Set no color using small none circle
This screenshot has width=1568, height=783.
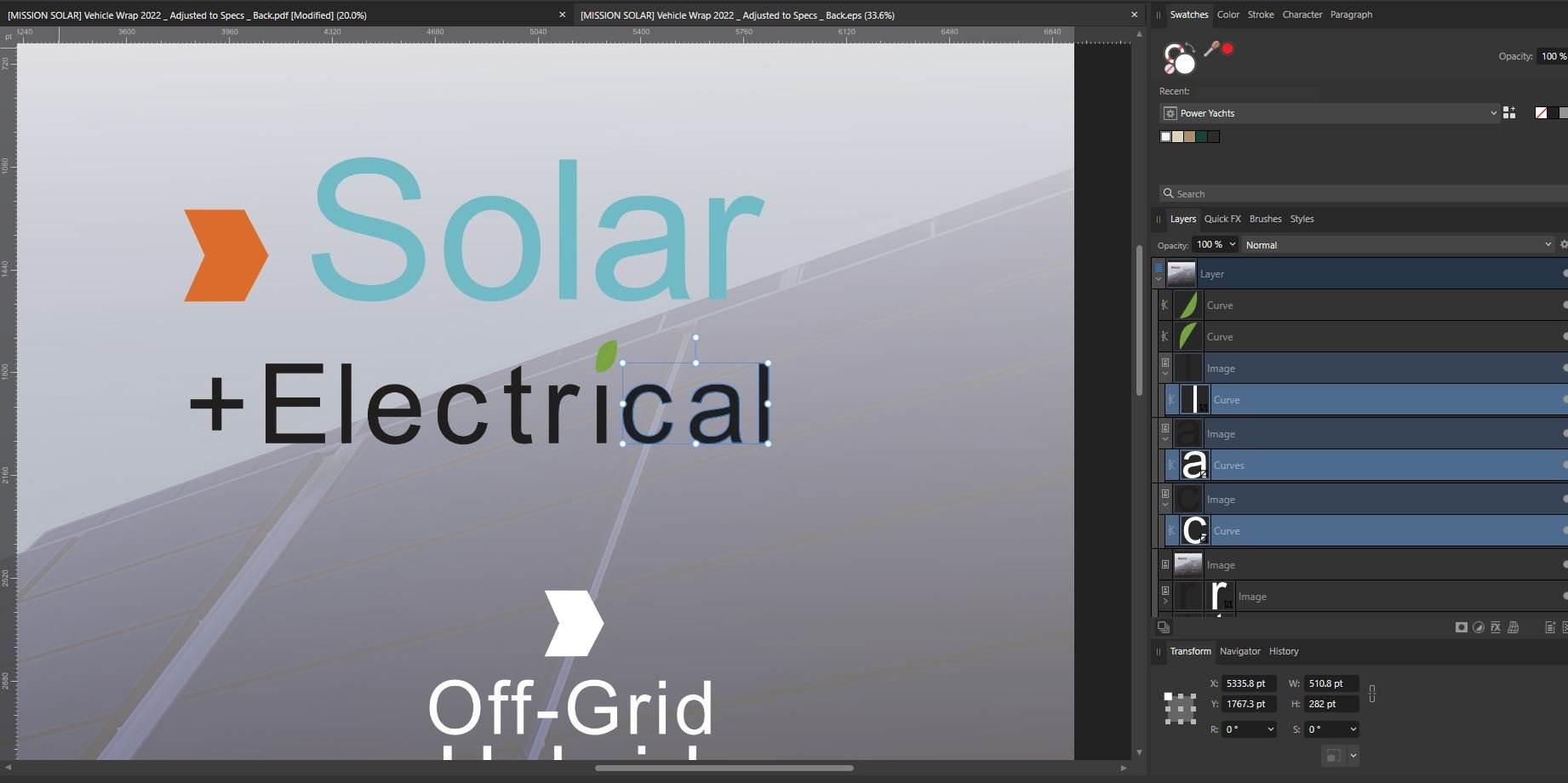1170,68
